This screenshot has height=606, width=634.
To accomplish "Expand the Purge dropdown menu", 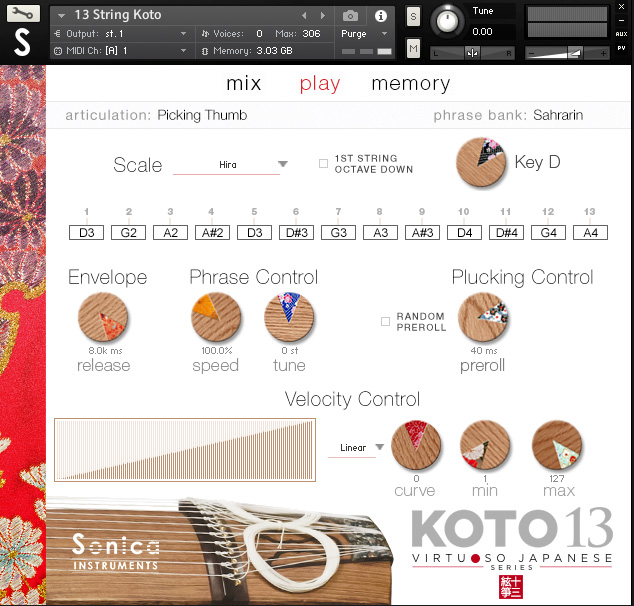I will 364,33.
